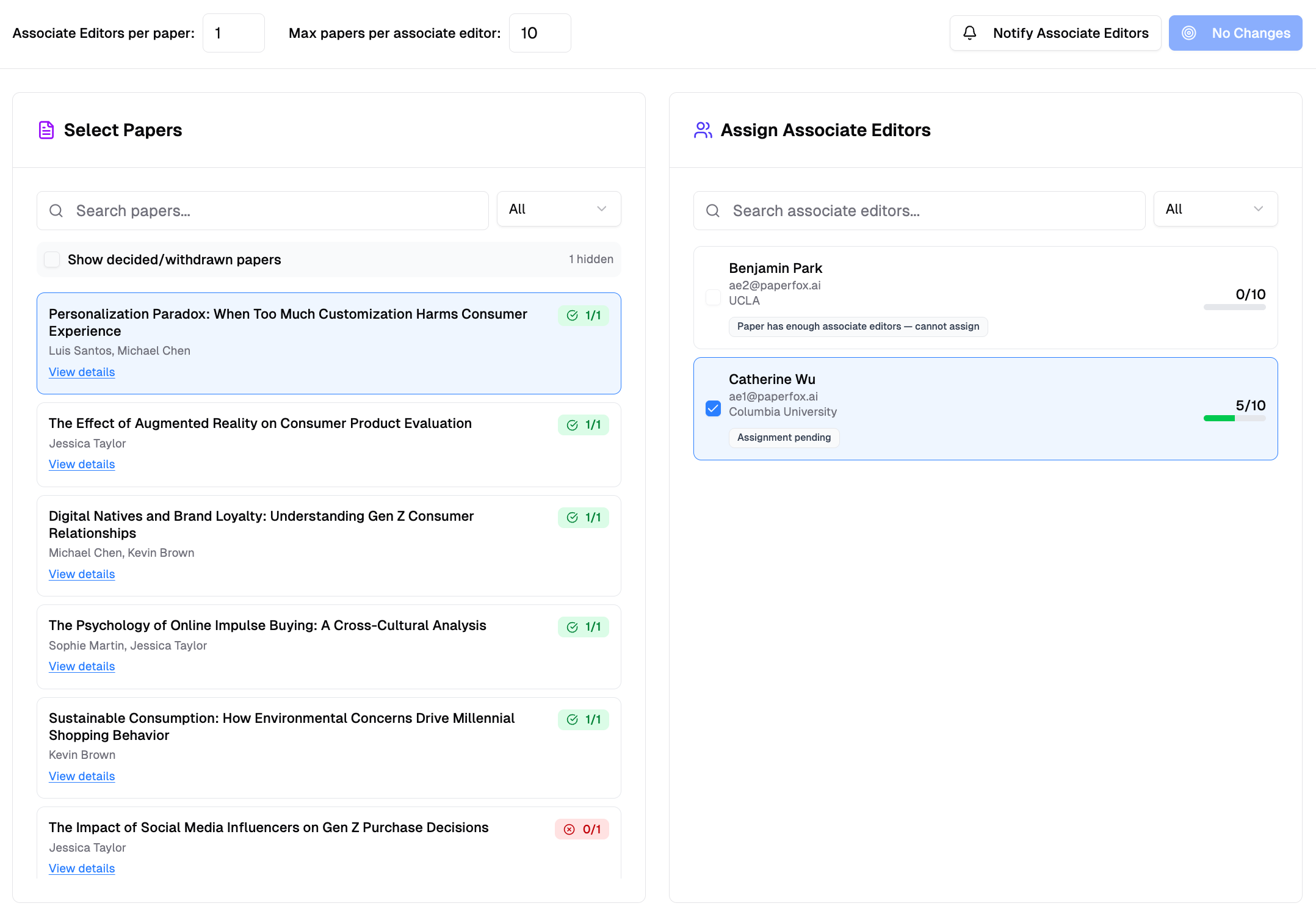Click Catherine Wu's 5/10 workload progress bar
This screenshot has width=1316, height=917.
coord(1234,418)
